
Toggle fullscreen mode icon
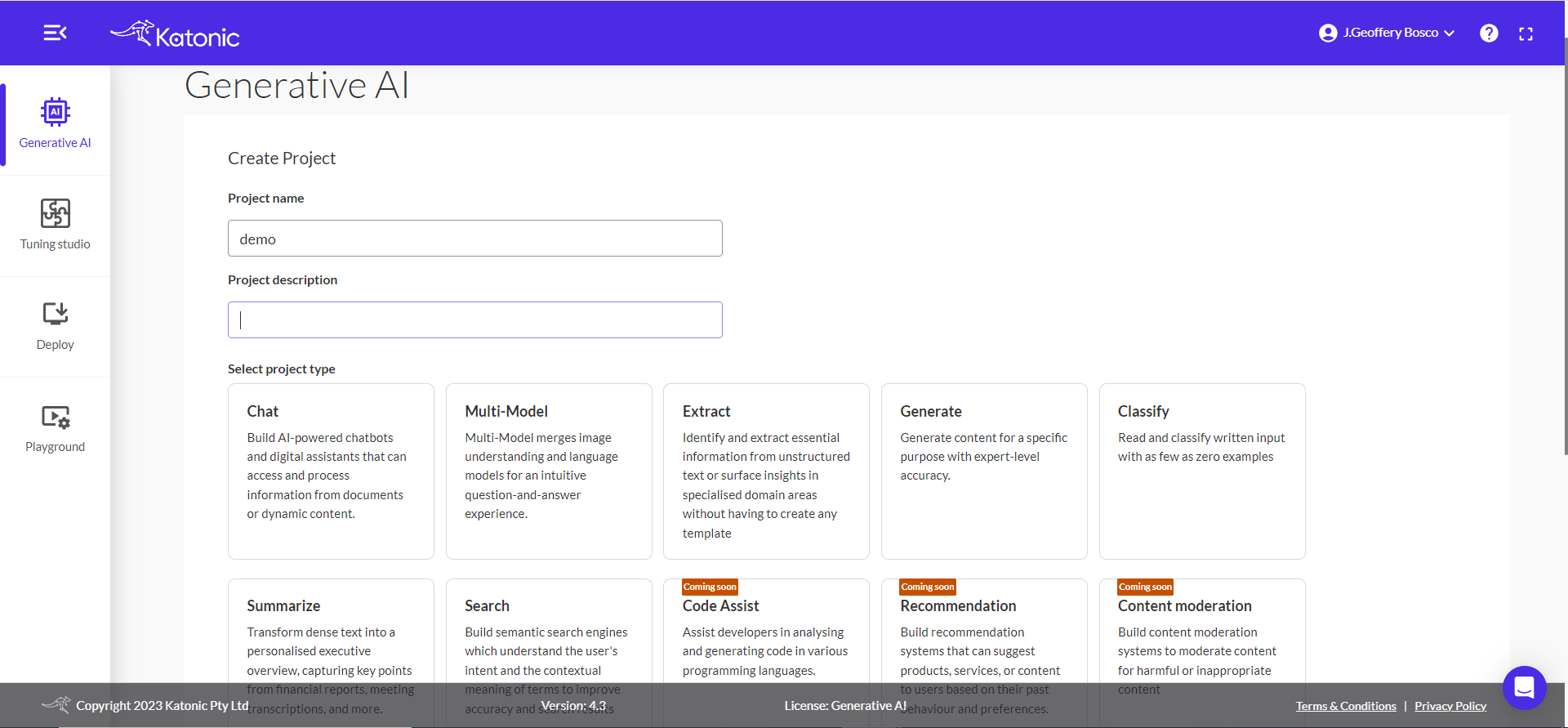click(1526, 33)
